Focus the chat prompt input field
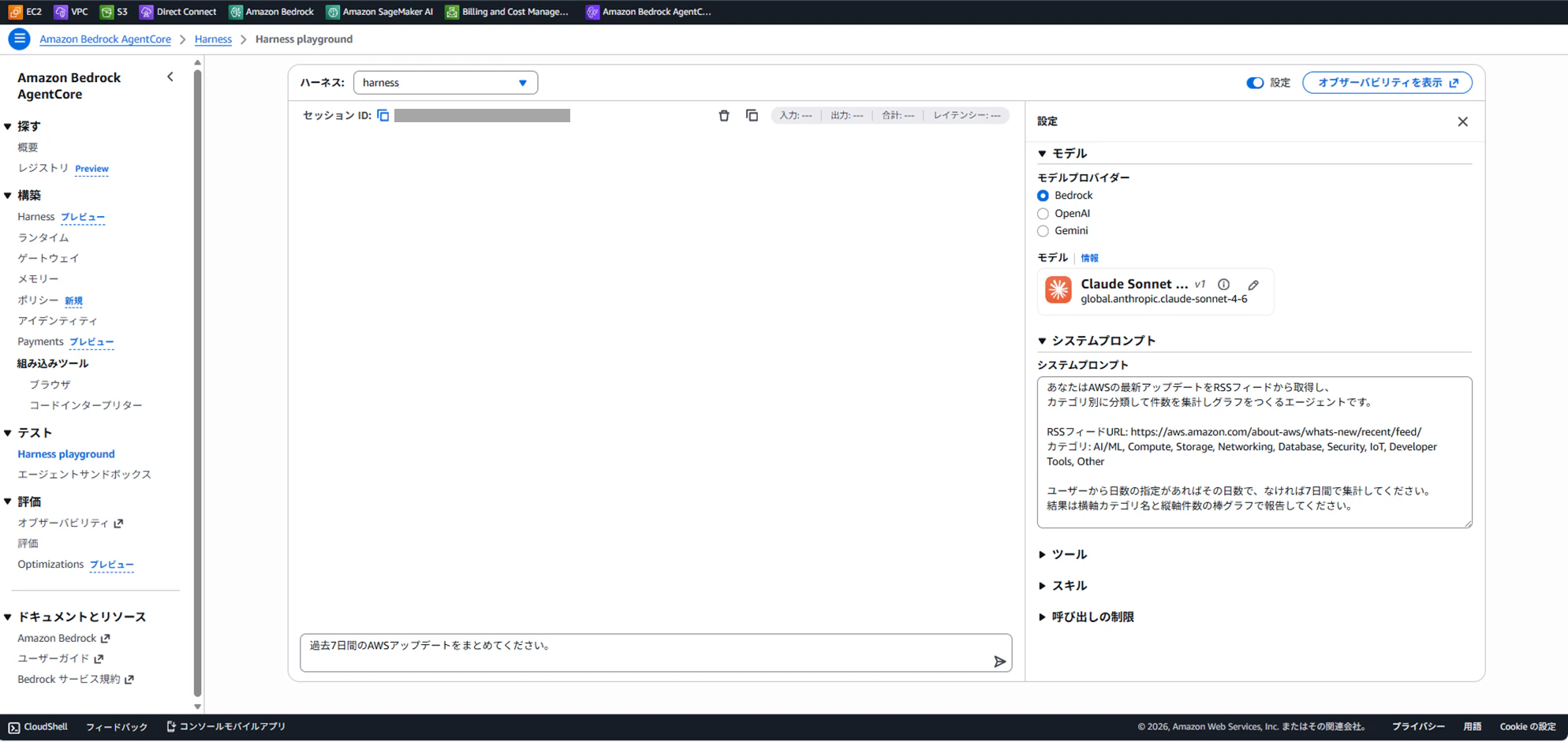This screenshot has width=1568, height=742. (655, 653)
